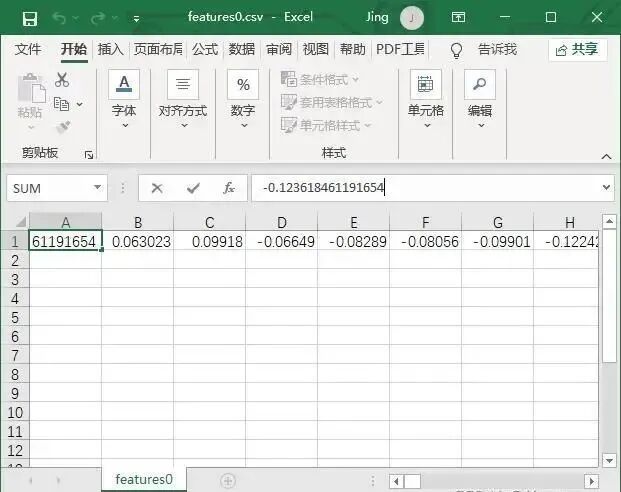Switch to the 插入 tab
This screenshot has width=621, height=492.
(110, 50)
